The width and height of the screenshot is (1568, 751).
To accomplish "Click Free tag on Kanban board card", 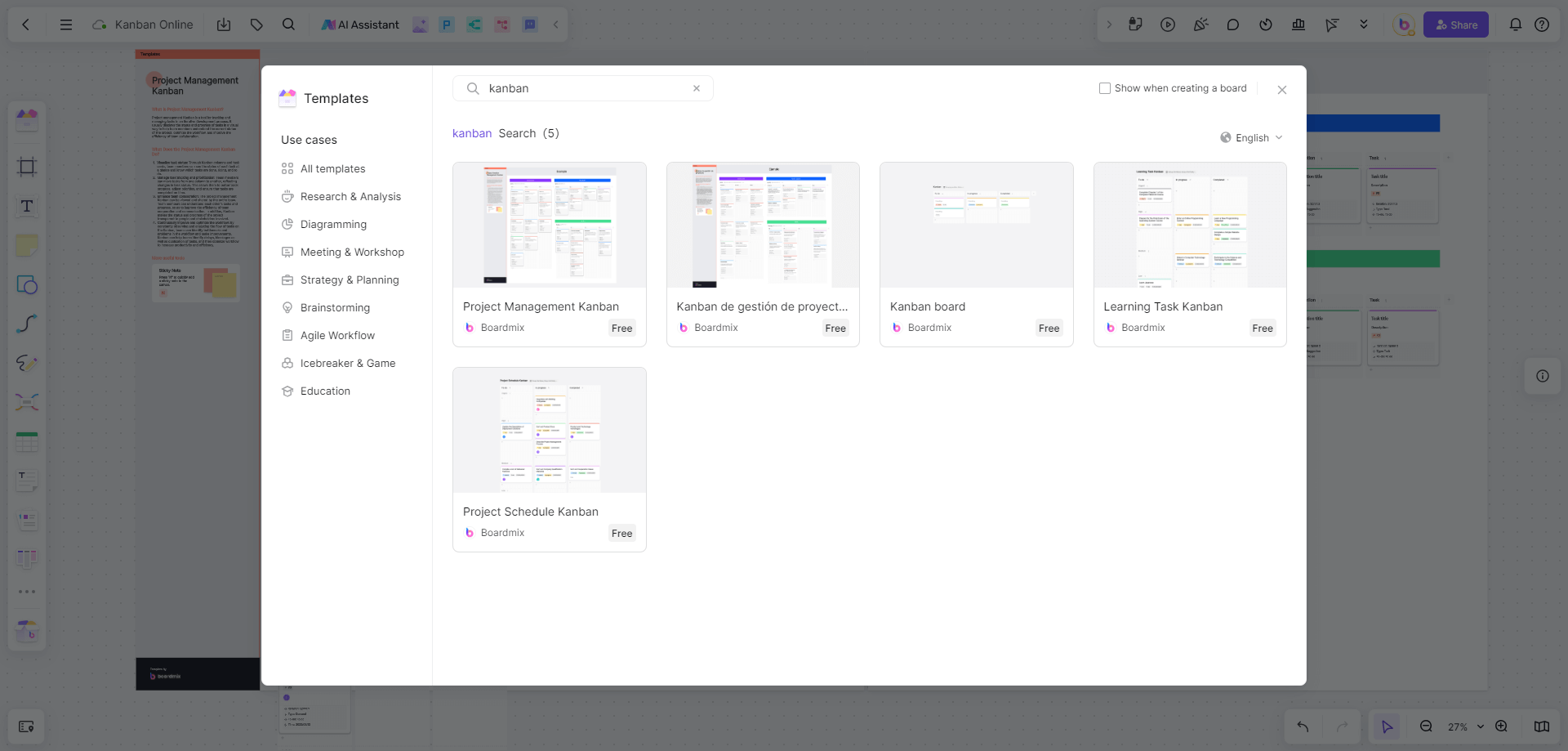I will pos(1049,329).
